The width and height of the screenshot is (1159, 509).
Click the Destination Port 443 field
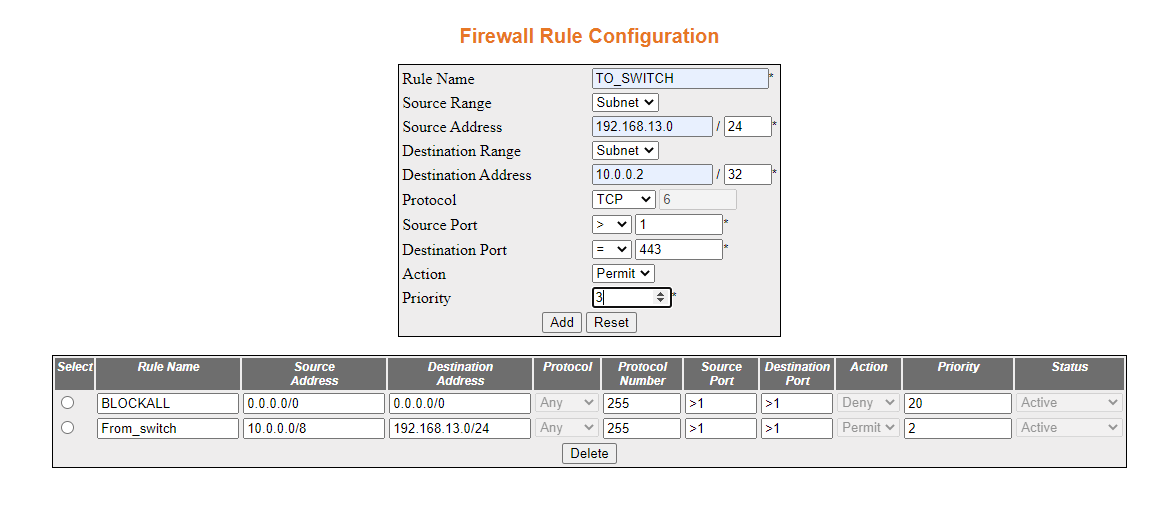[x=679, y=250]
